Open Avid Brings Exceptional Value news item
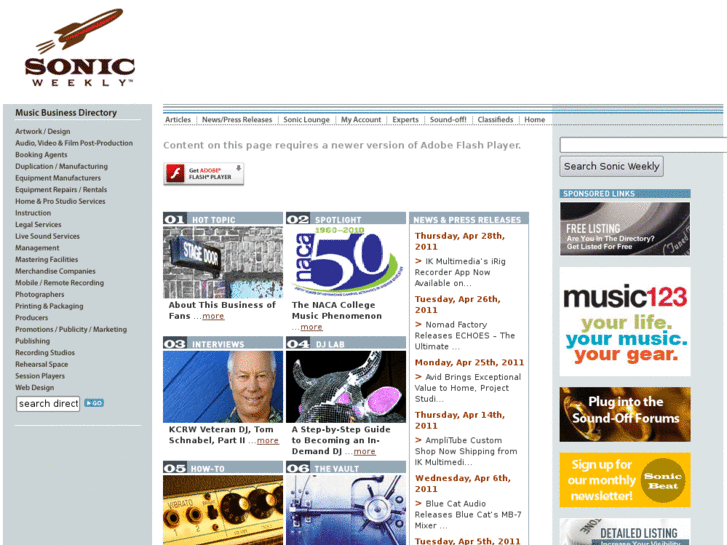This screenshot has width=727, height=545. point(468,388)
